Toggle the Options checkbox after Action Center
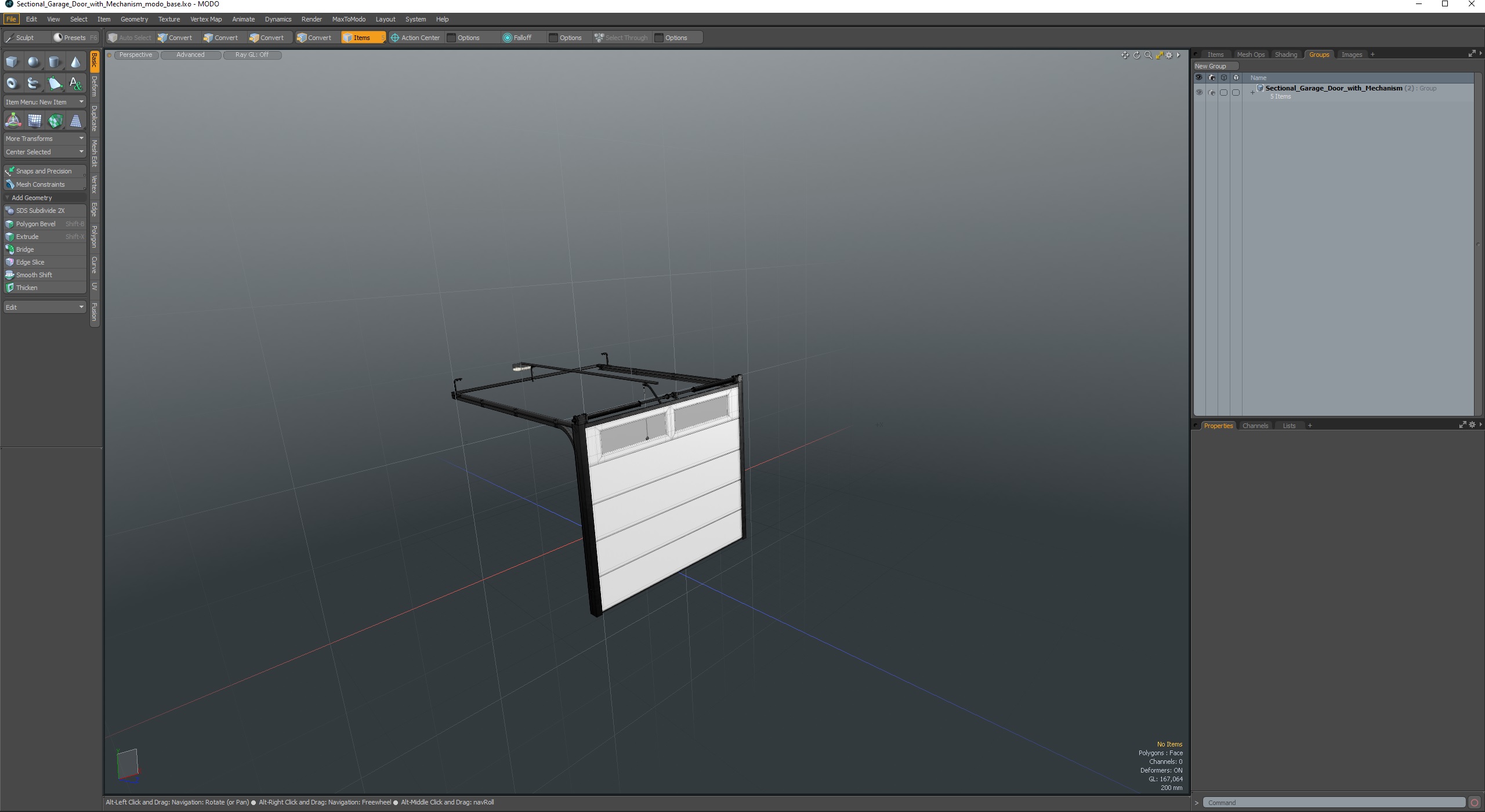1485x812 pixels. click(451, 38)
